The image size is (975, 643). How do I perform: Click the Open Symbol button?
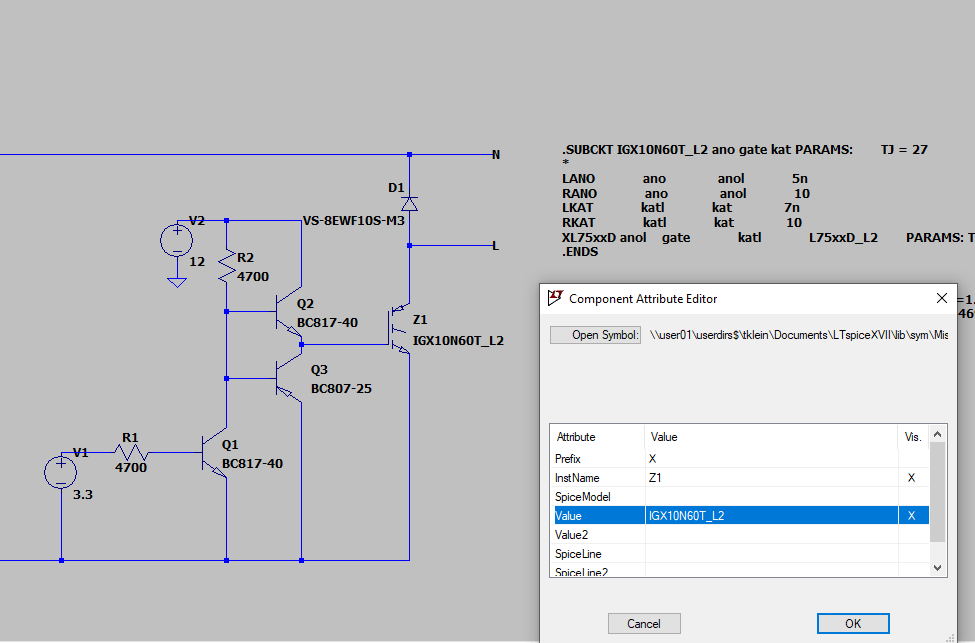pos(595,334)
